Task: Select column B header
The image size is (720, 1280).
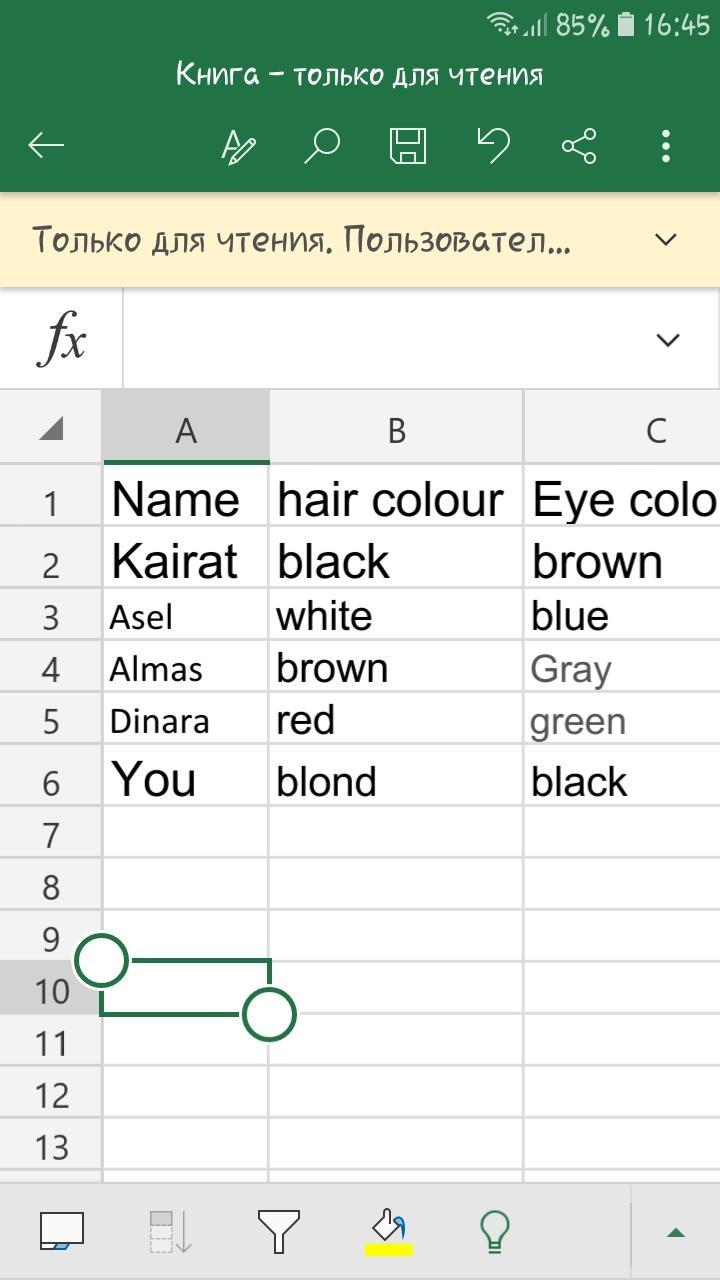Action: tap(396, 430)
